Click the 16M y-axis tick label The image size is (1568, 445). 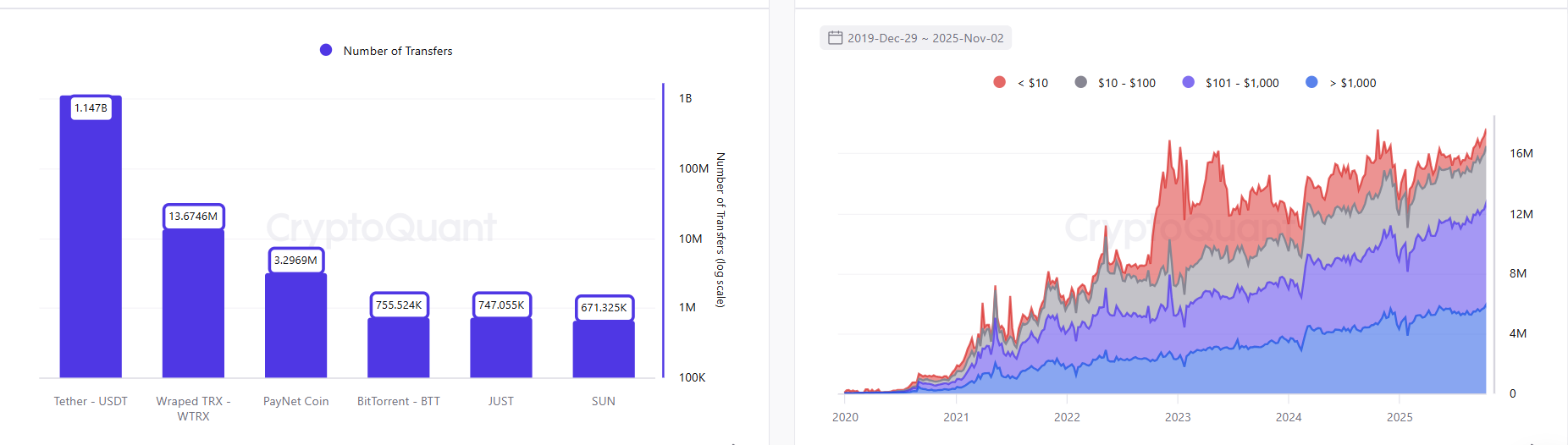1521,153
